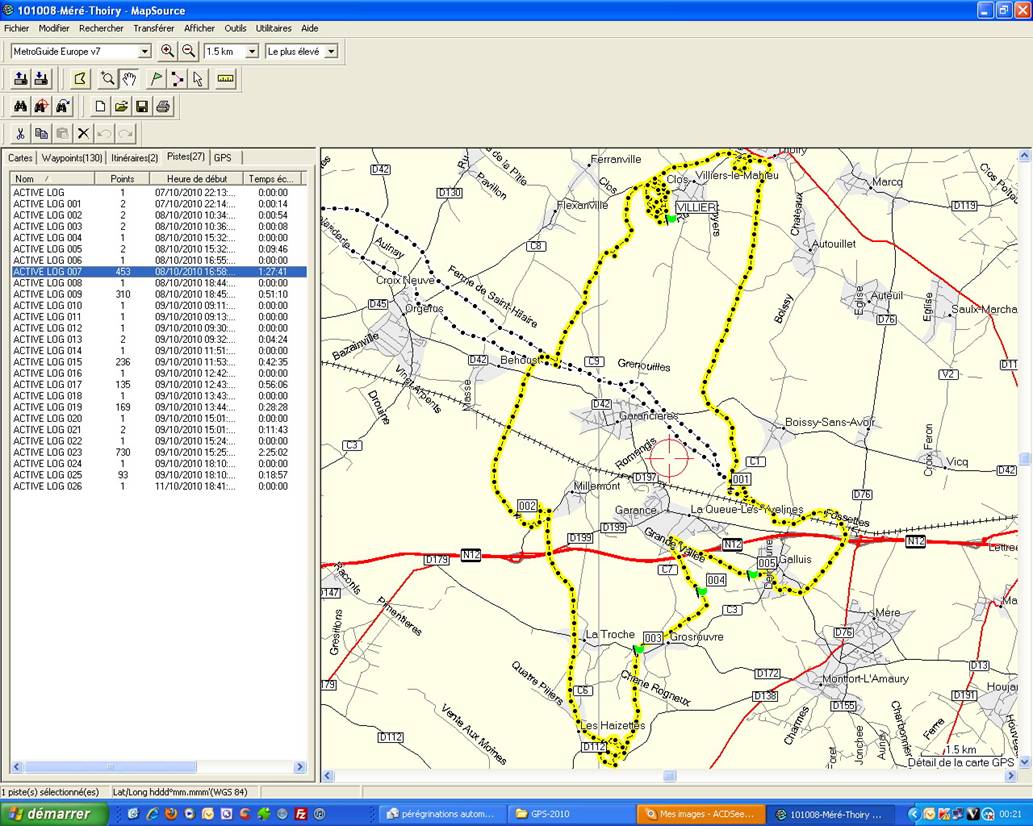Click left arrow of map horizontal scrollbar

coord(328,776)
